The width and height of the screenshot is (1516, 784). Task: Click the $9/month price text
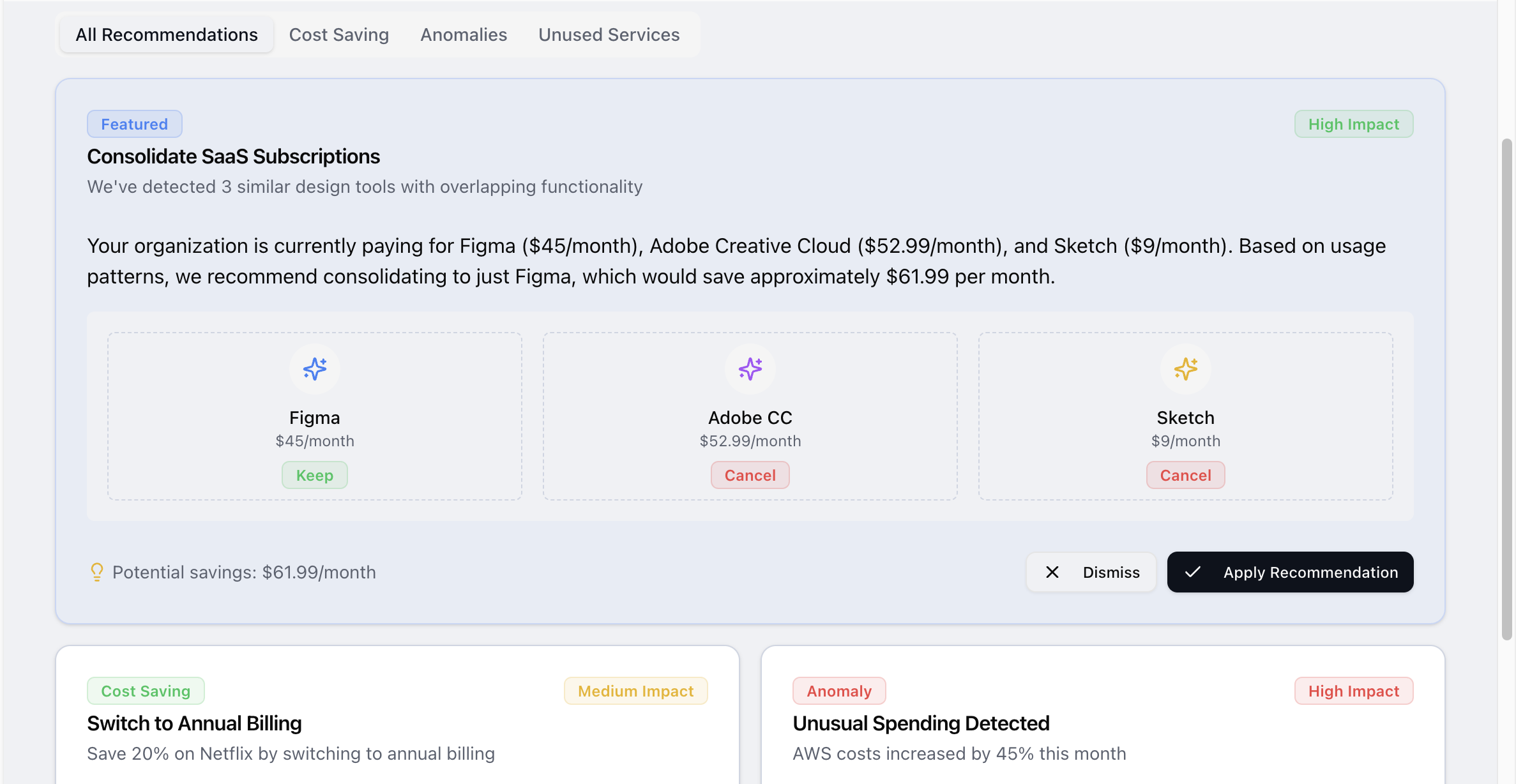tap(1186, 441)
